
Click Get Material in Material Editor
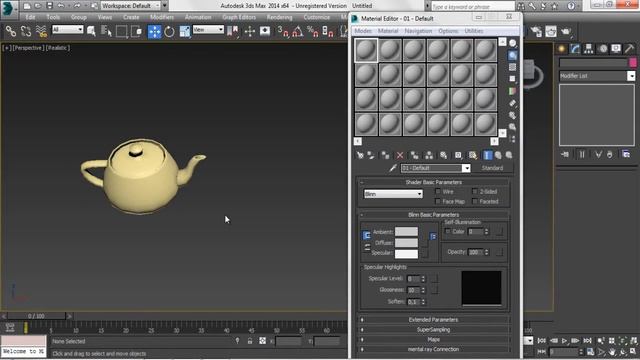pos(360,156)
